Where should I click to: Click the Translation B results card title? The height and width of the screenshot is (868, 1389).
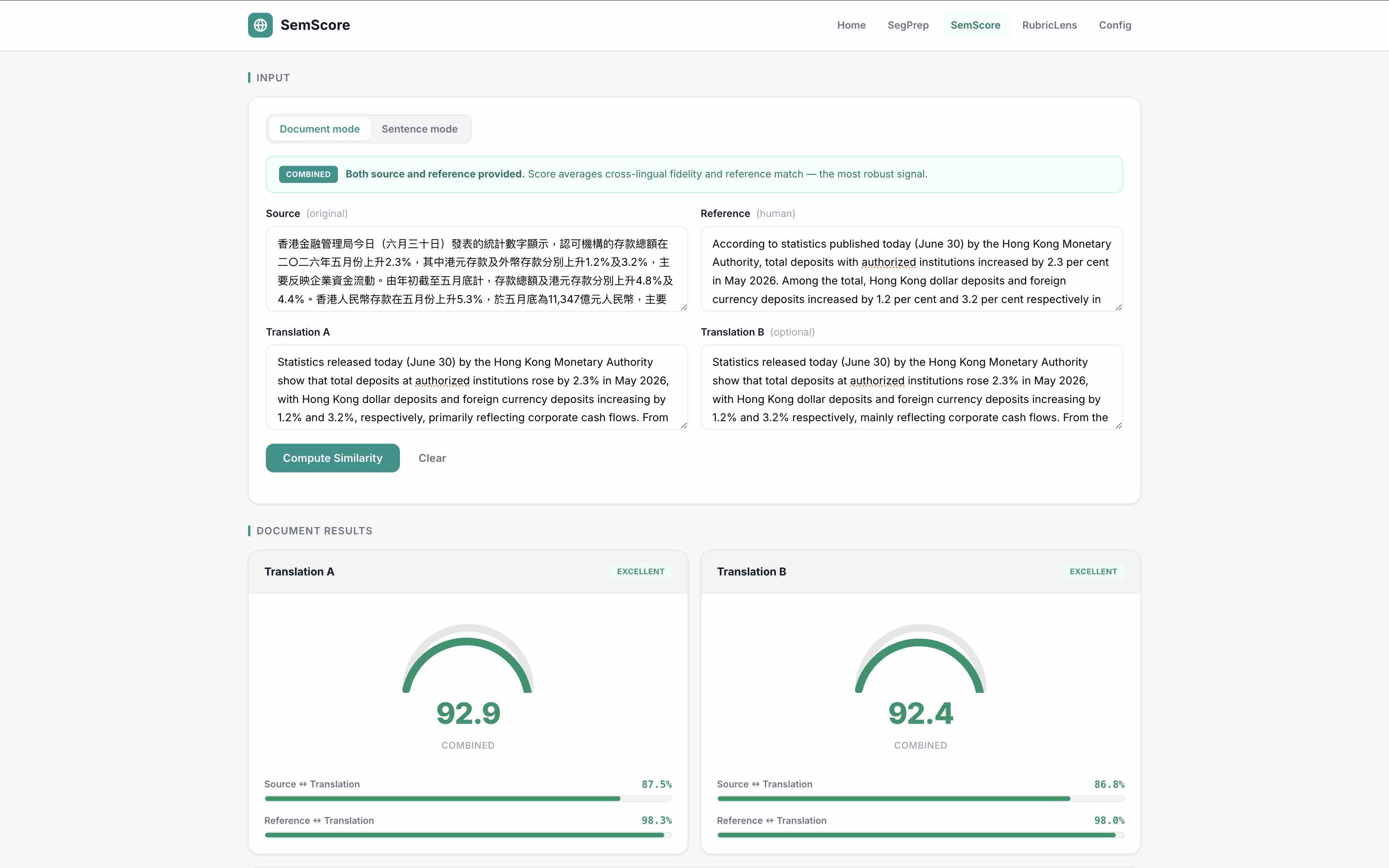(x=751, y=571)
